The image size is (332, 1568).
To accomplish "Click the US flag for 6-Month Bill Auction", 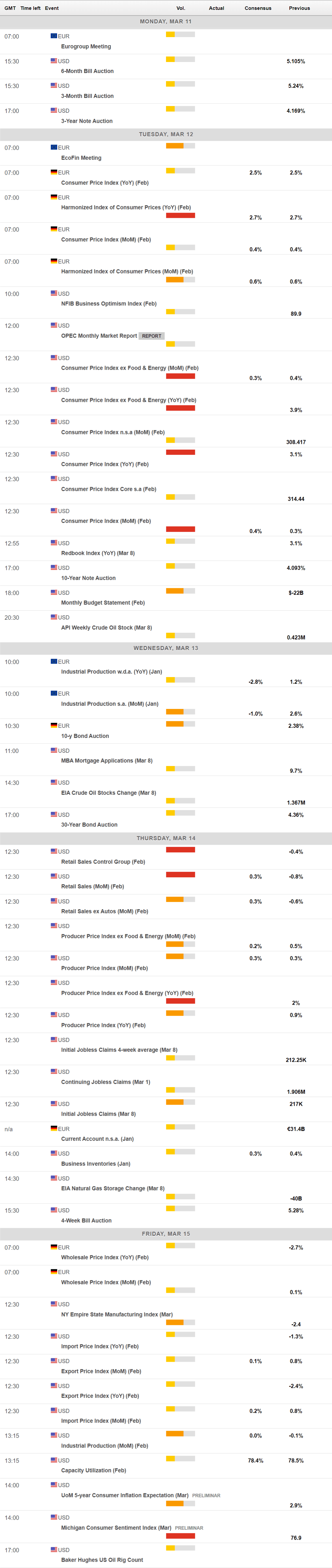I will 54,61.
